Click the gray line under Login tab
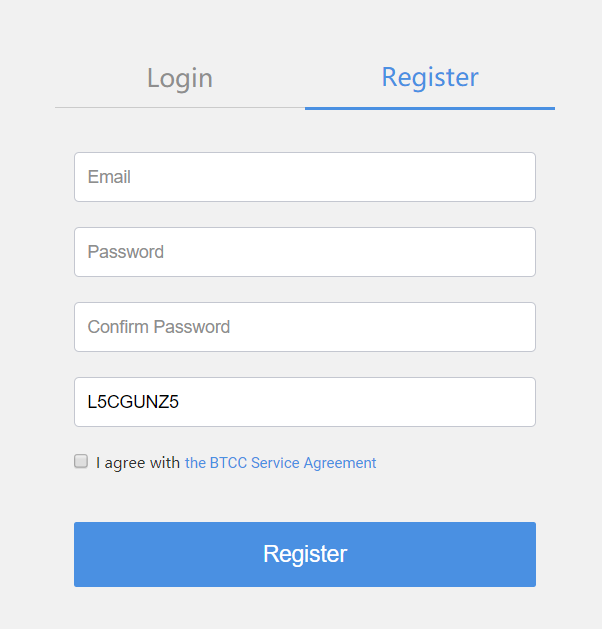 click(180, 108)
